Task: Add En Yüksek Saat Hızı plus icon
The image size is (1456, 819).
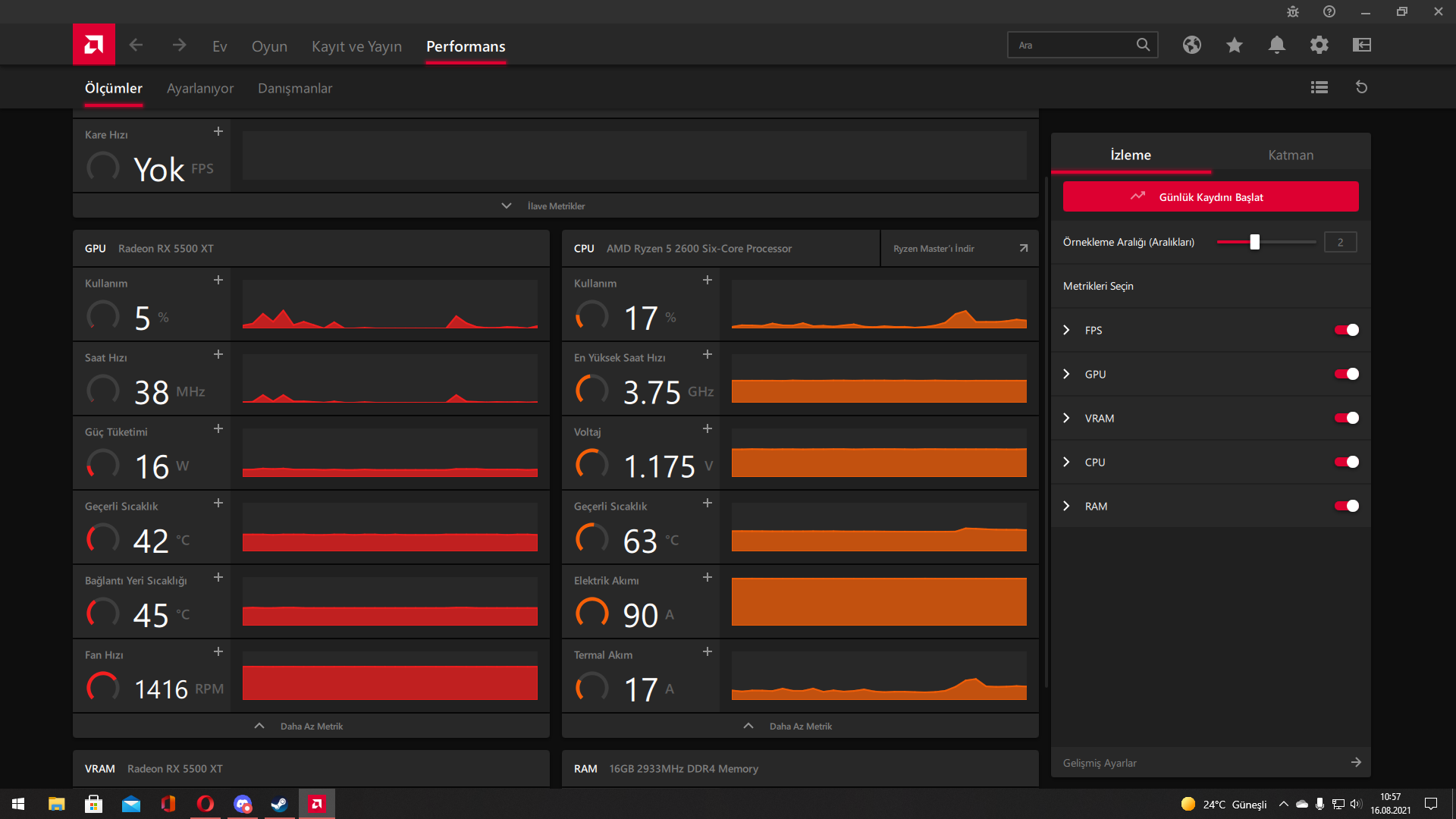Action: tap(708, 355)
